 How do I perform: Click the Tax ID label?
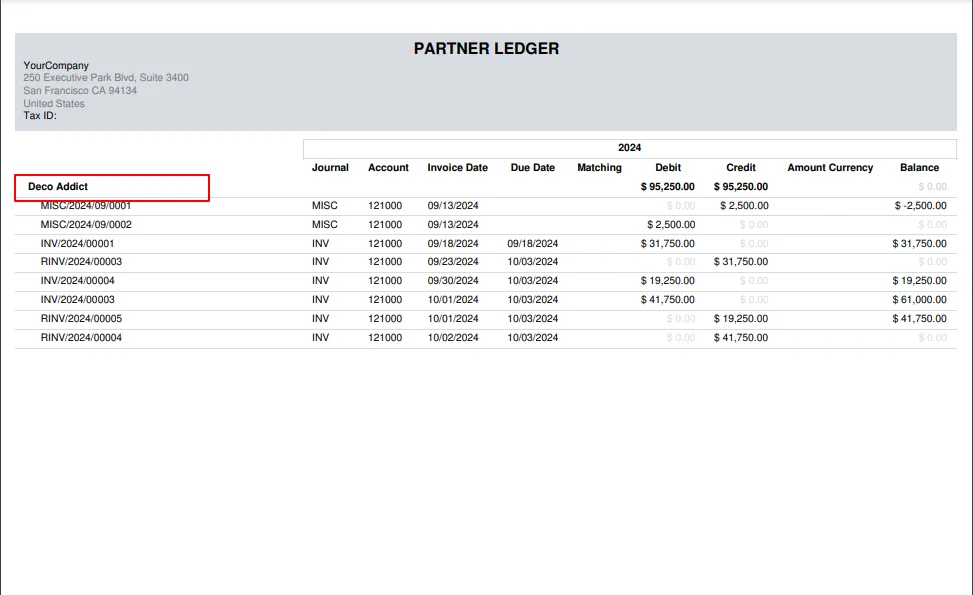click(40, 115)
